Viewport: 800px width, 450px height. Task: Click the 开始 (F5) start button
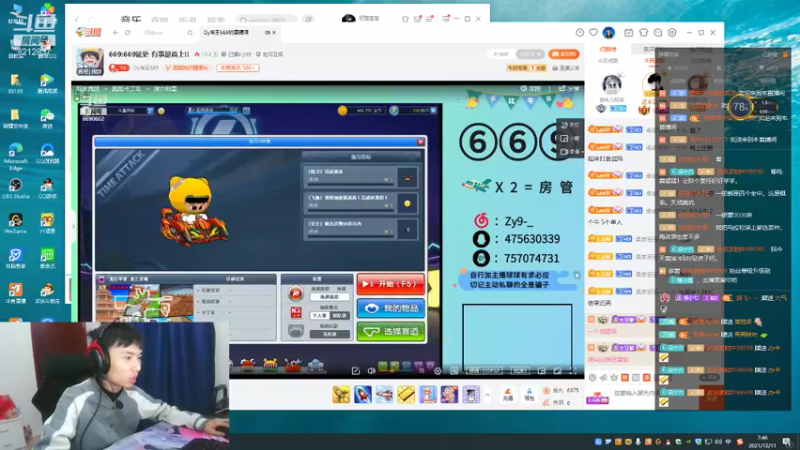coord(391,284)
